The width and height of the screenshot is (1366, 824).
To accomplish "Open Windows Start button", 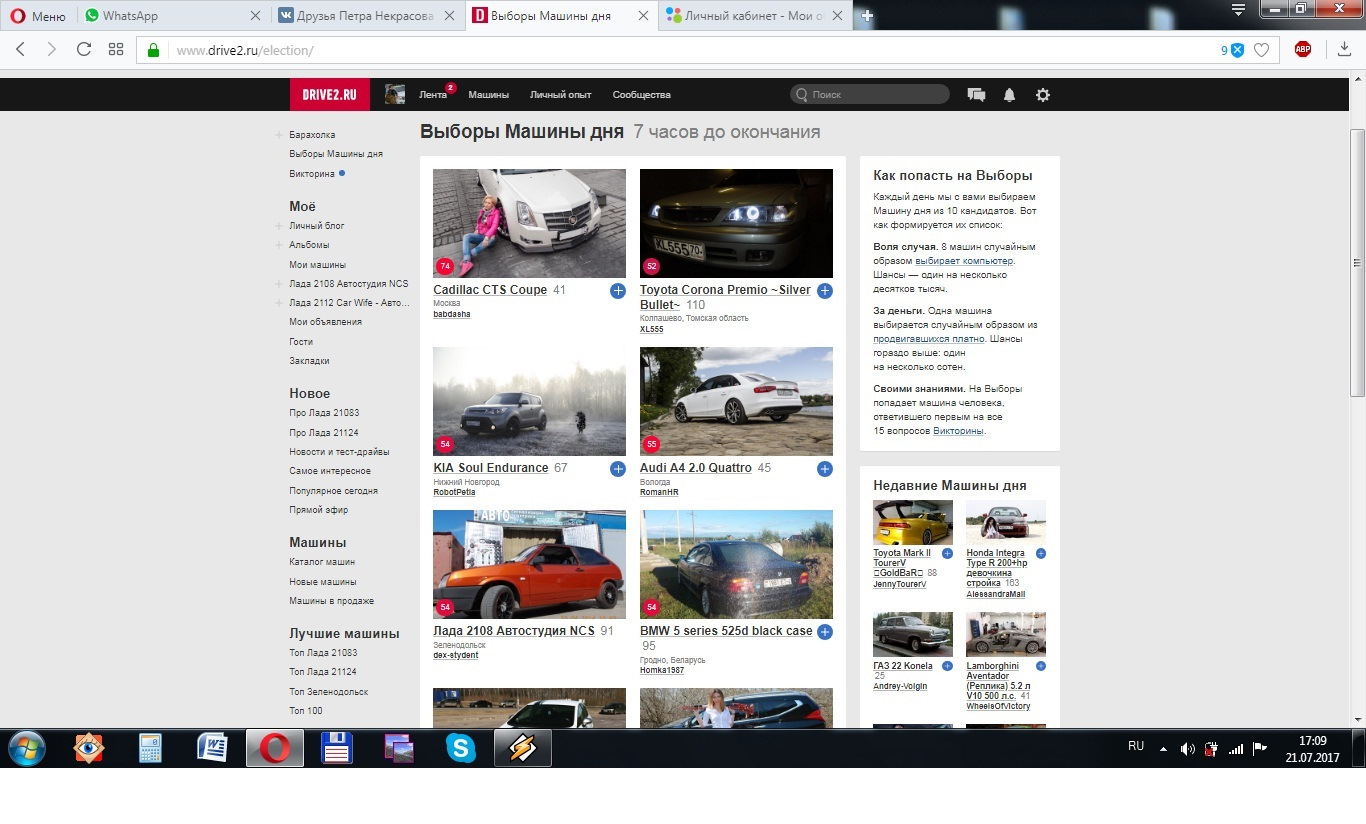I will tap(29, 748).
